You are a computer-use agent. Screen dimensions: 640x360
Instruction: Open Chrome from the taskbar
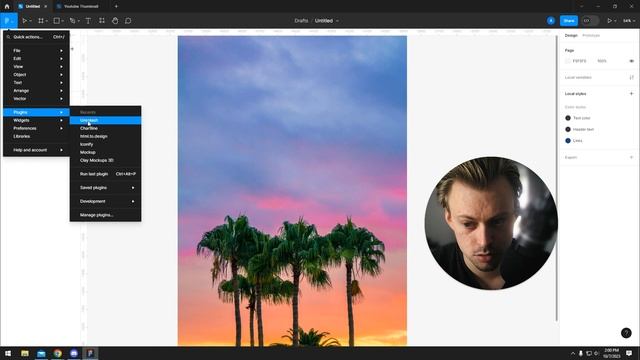(x=58, y=353)
